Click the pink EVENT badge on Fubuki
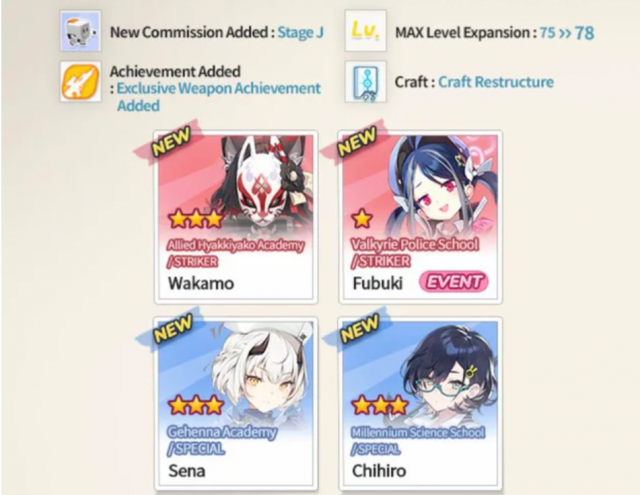Viewport: 640px width, 495px height. click(454, 282)
